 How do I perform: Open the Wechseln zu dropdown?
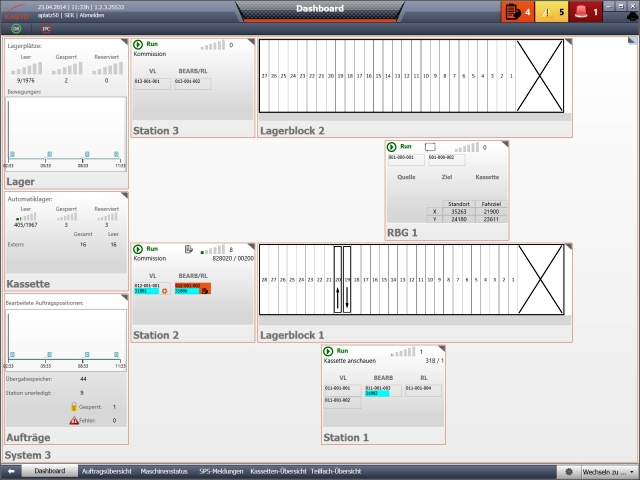click(x=606, y=470)
